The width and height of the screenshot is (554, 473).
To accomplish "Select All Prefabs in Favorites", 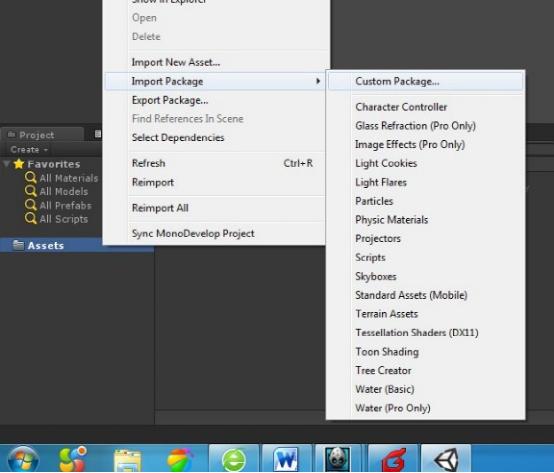I will coord(65,205).
